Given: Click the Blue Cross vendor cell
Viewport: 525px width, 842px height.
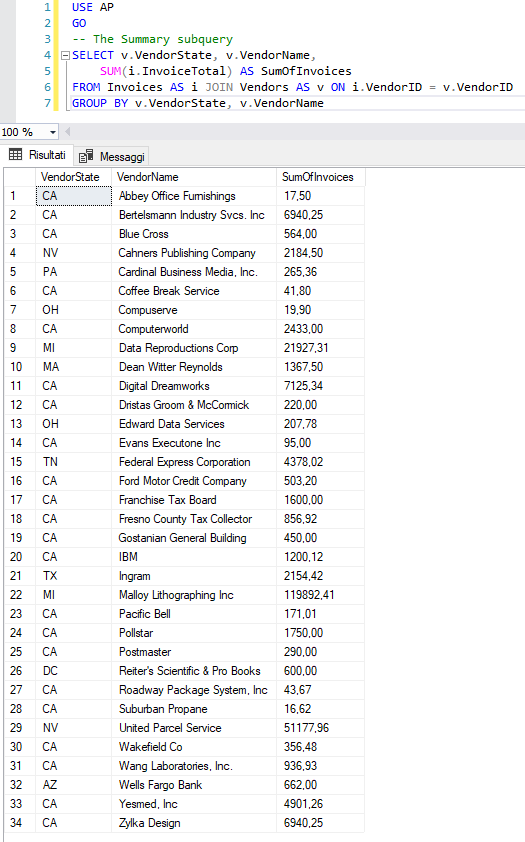Looking at the screenshot, I should pos(194,234).
